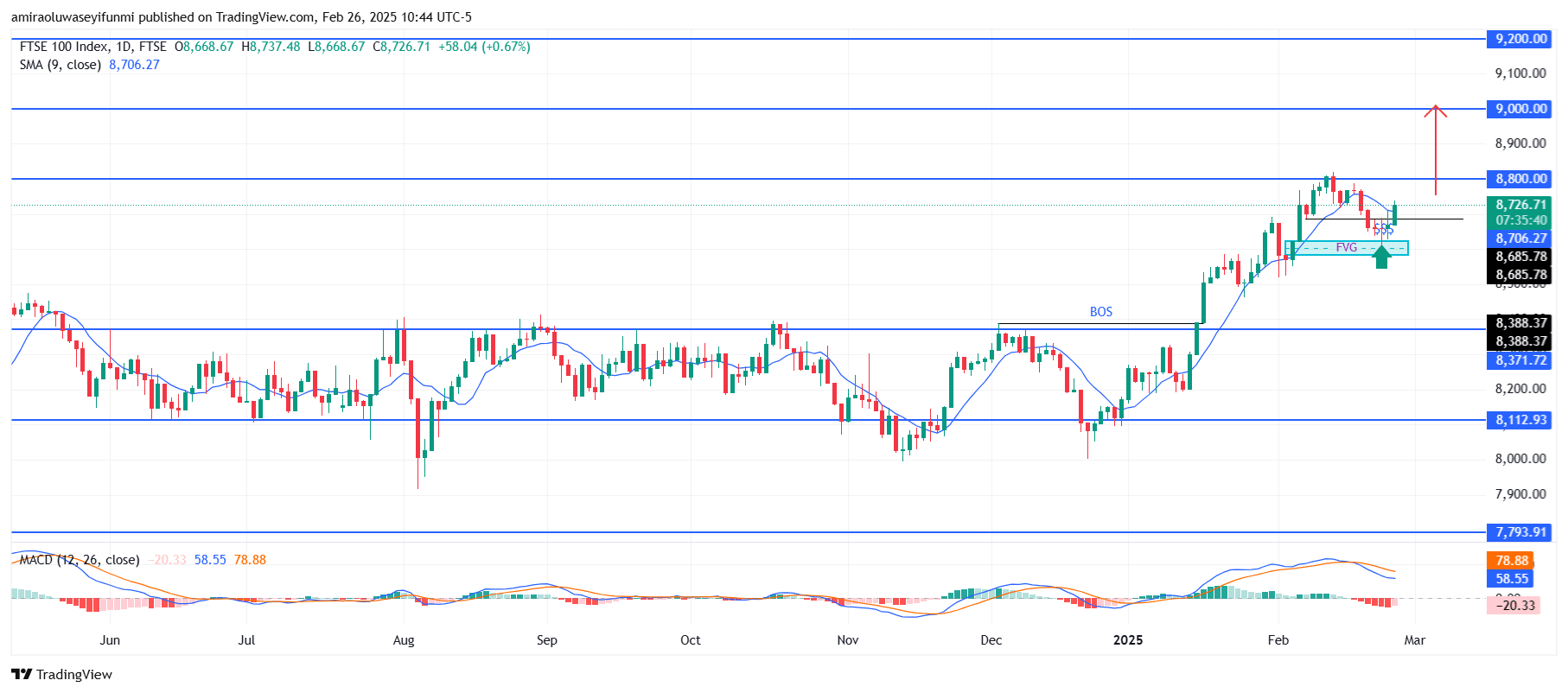Click the change +58.04 (+0.67%) value
This screenshot has height=693, width=1568.
pos(484,47)
